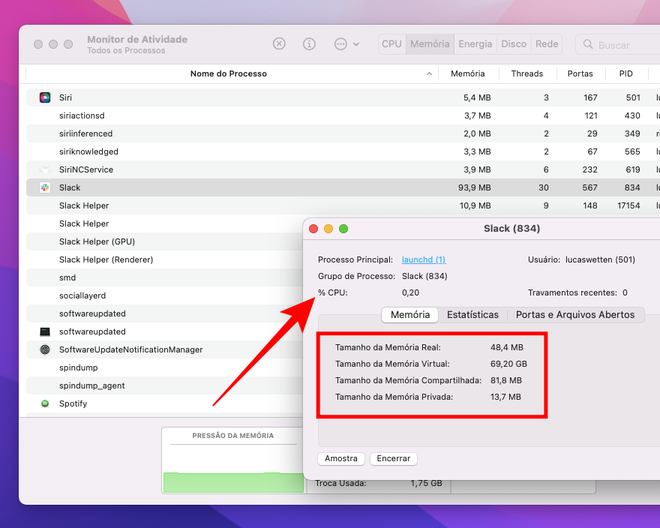Sort by Threads column header

tap(527, 74)
